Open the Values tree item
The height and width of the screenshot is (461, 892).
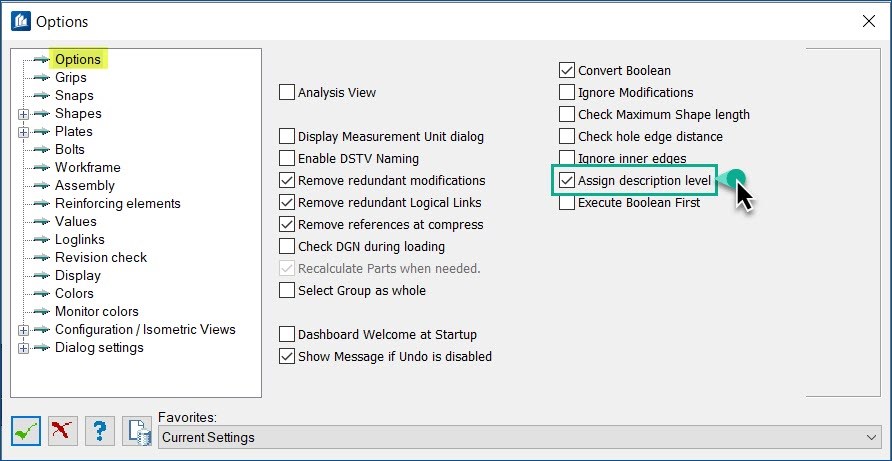click(76, 221)
